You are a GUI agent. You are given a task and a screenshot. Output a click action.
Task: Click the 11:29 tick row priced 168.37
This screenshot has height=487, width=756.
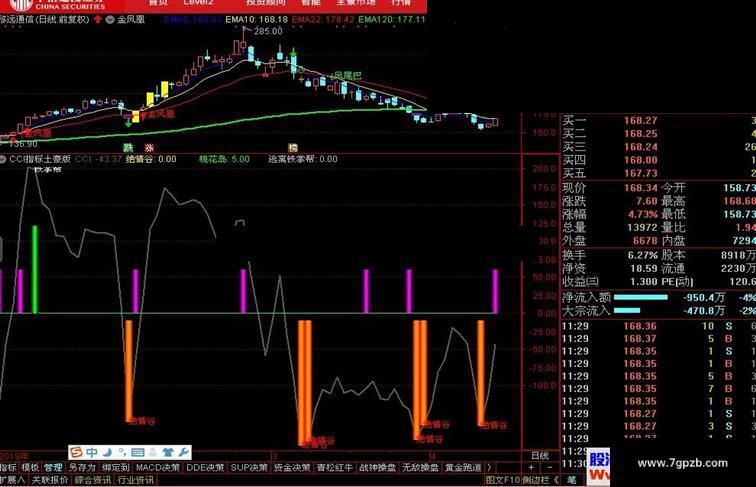coord(659,339)
